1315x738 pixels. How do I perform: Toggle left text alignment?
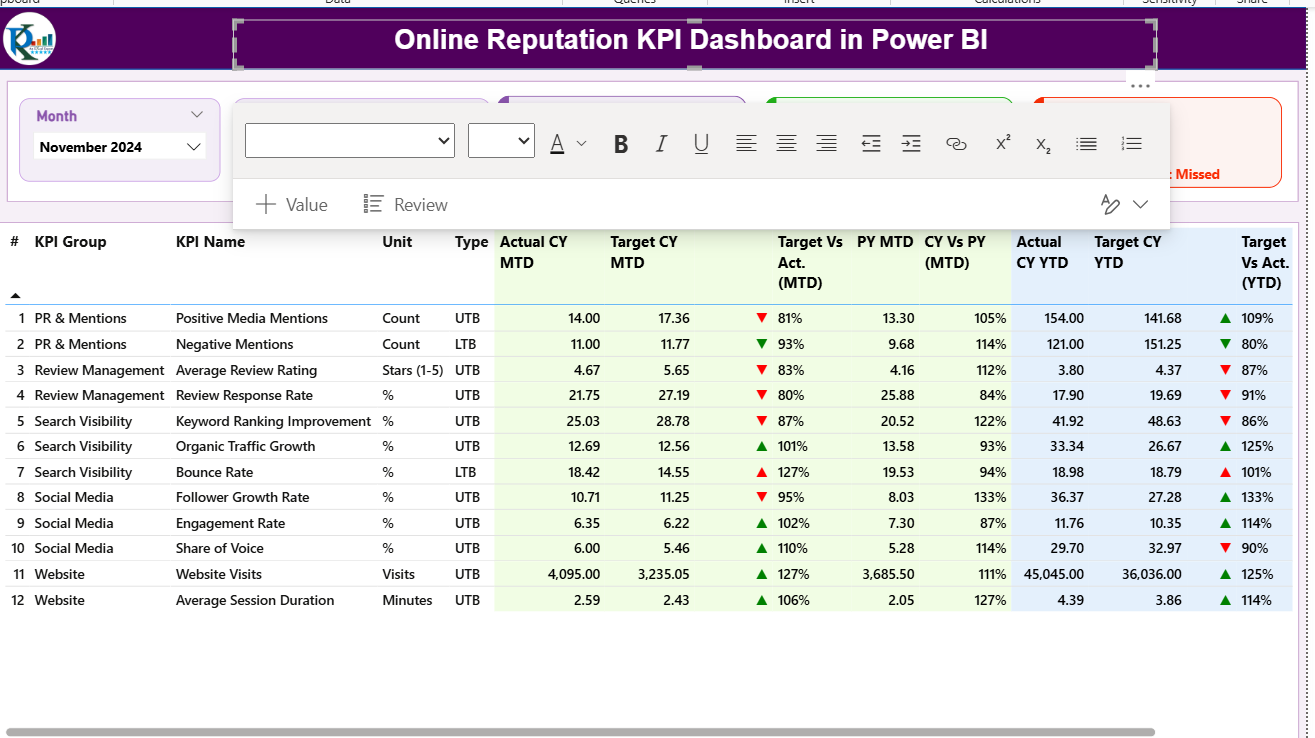click(746, 143)
